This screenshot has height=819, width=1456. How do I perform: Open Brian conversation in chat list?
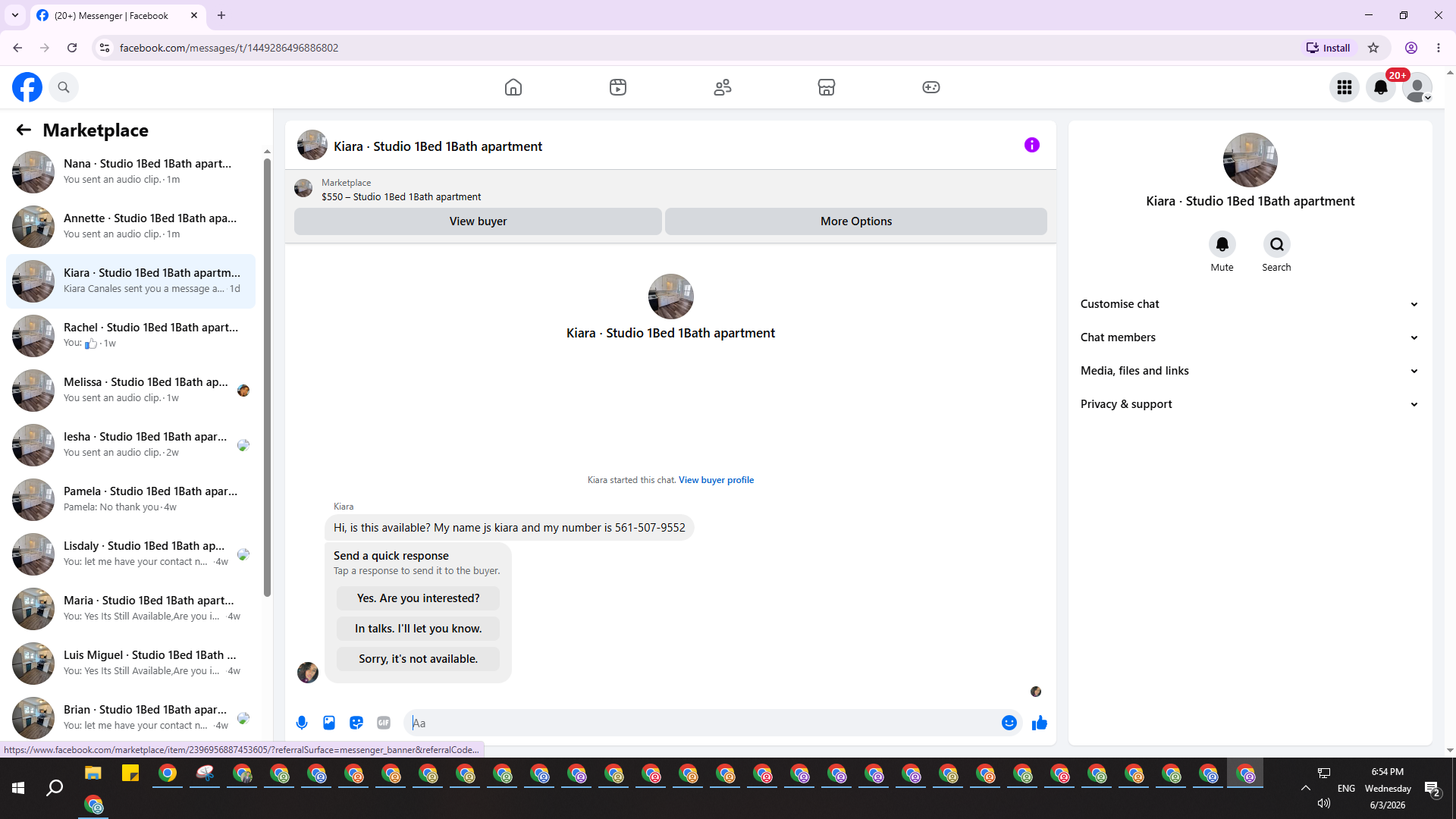(x=130, y=718)
